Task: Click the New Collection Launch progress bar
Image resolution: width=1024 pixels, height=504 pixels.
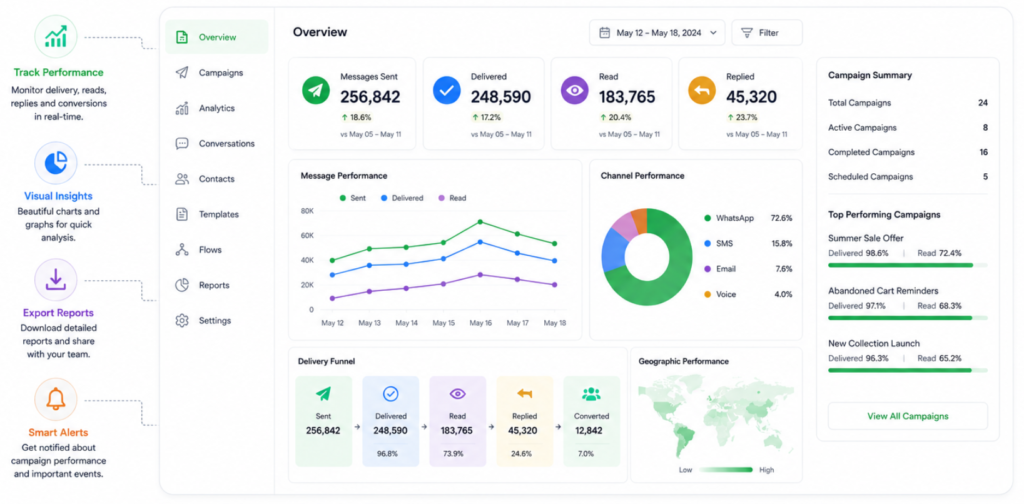Action: [908, 370]
